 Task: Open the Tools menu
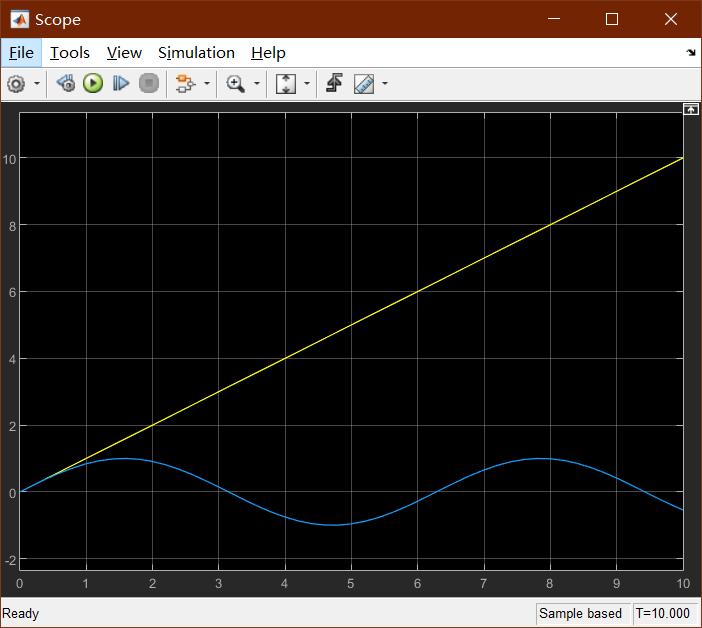(70, 53)
